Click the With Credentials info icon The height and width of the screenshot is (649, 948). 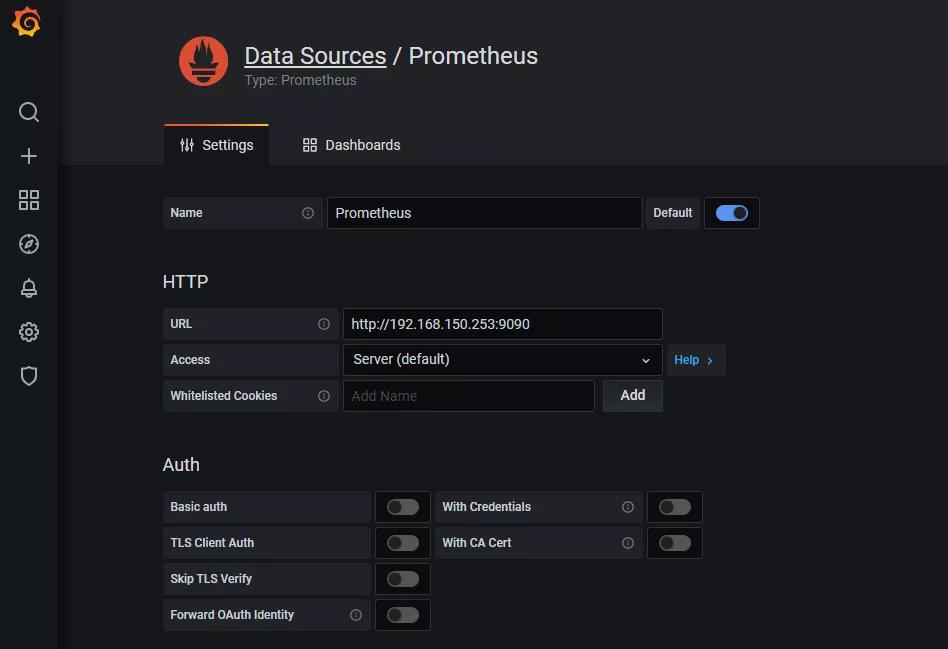tap(628, 507)
